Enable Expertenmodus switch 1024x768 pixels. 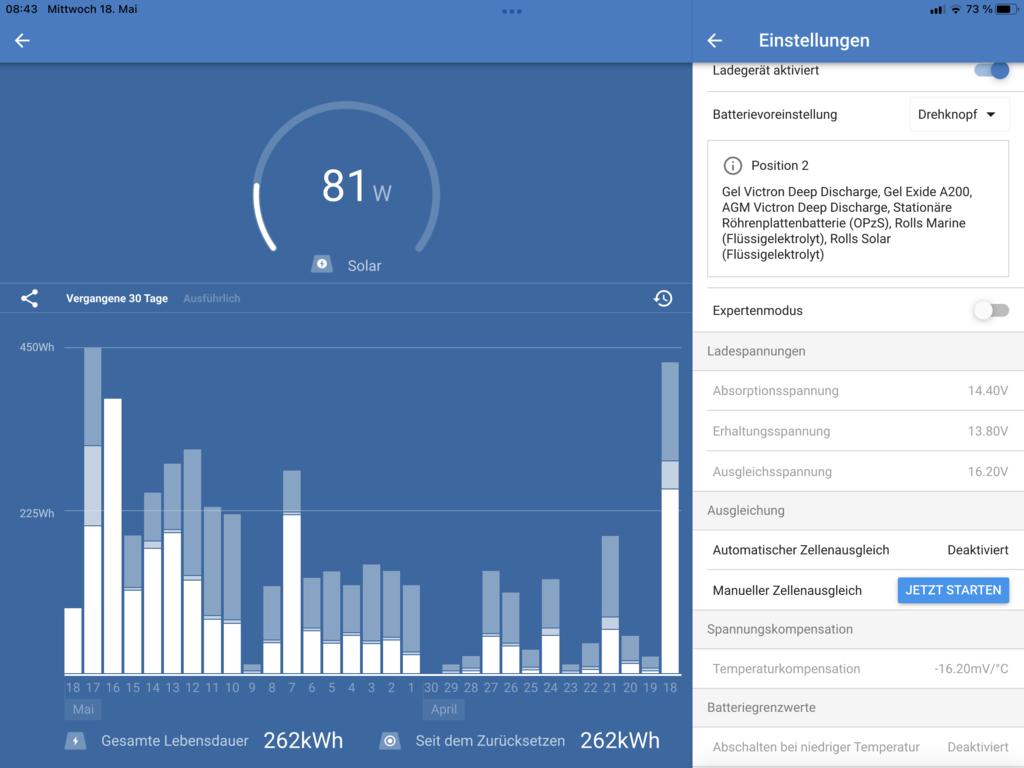tap(991, 310)
